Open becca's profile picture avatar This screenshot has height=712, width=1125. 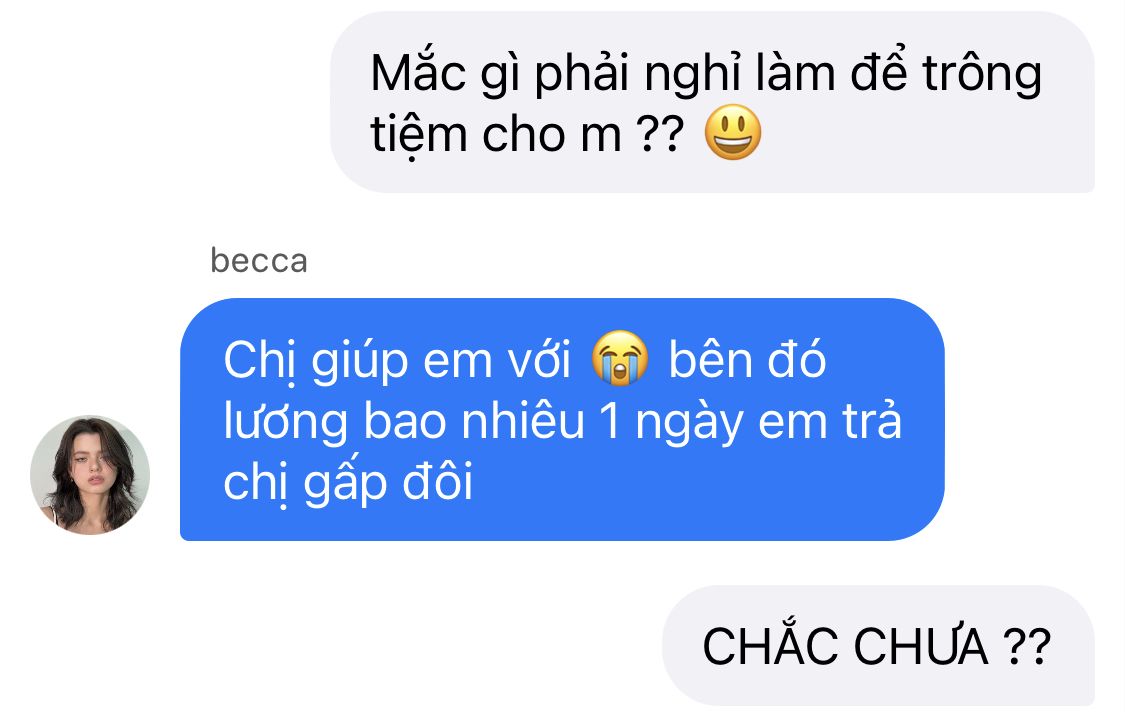pos(90,475)
